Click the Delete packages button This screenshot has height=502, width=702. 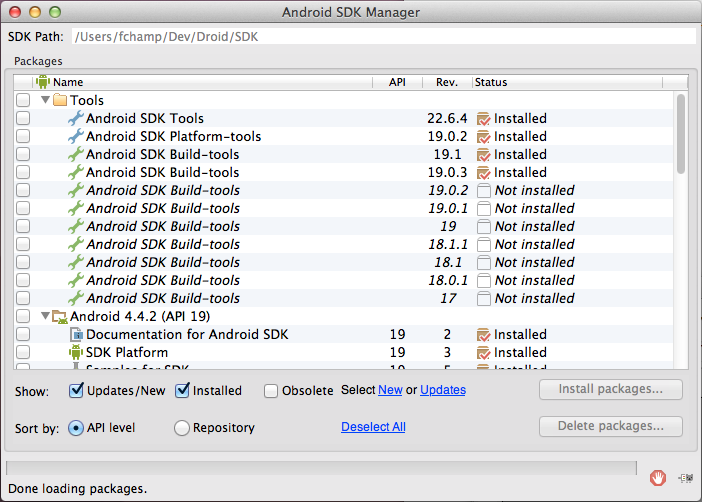tap(611, 426)
